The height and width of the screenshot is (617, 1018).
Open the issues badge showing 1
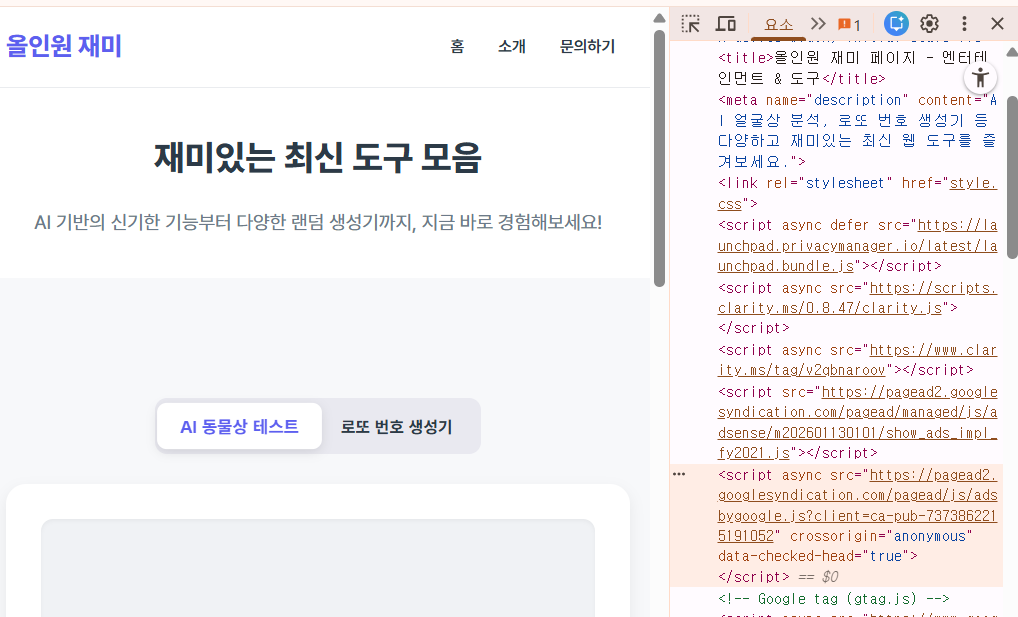(x=849, y=25)
